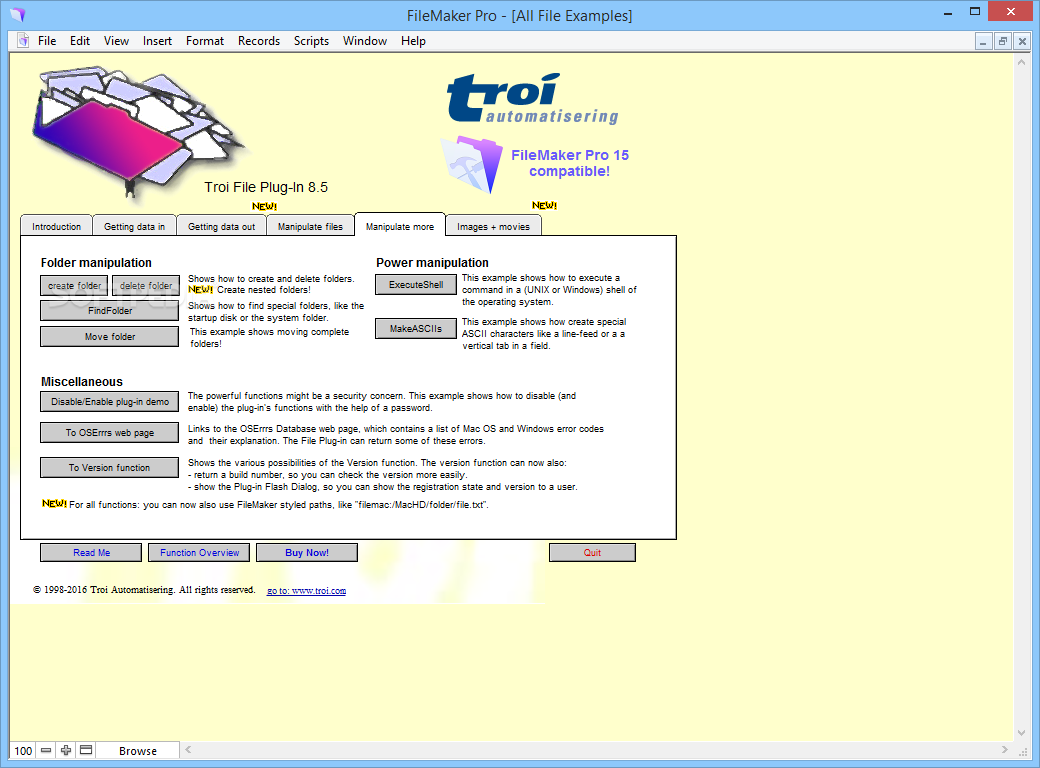1040x768 pixels.
Task: Minimize the inner document window
Action: 984,41
